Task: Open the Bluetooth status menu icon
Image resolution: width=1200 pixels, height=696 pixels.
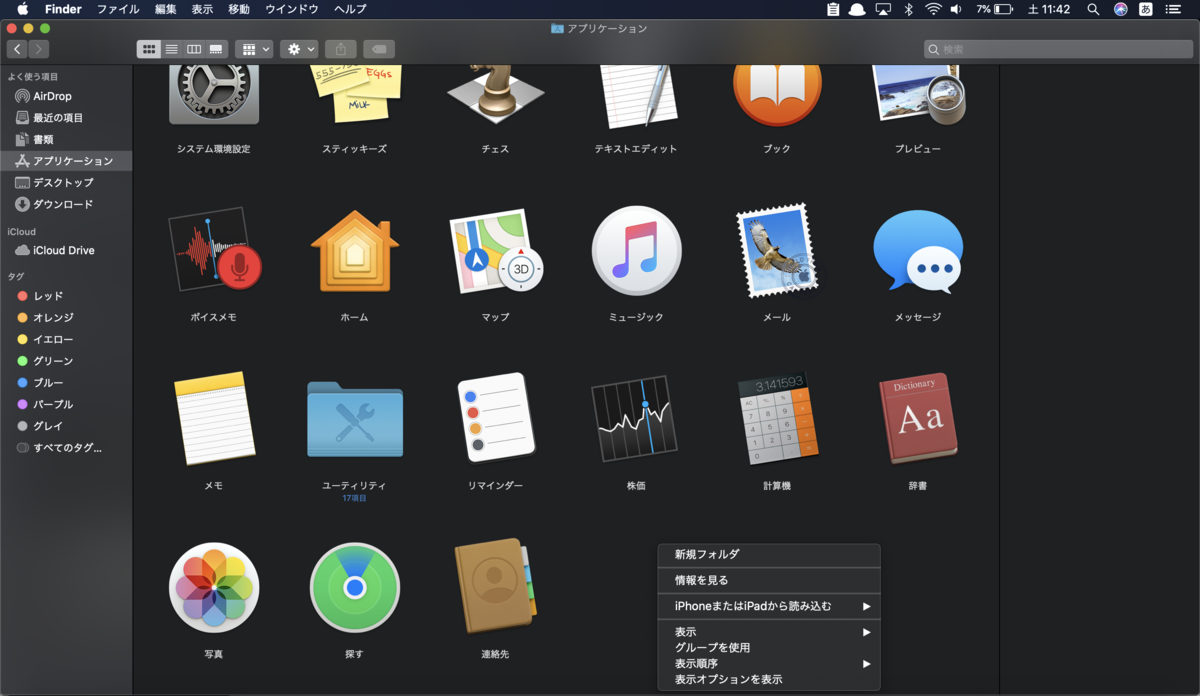Action: (x=908, y=9)
